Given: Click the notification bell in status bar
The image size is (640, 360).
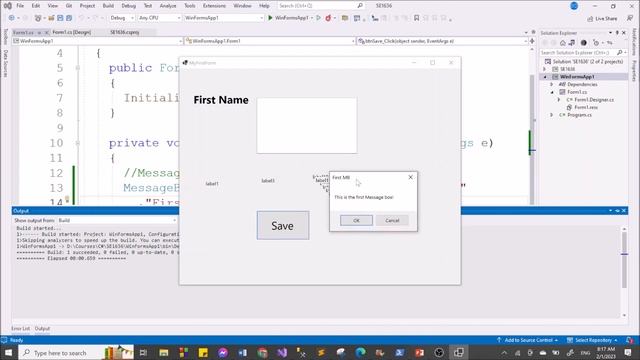Looking at the screenshot, I should [630, 340].
